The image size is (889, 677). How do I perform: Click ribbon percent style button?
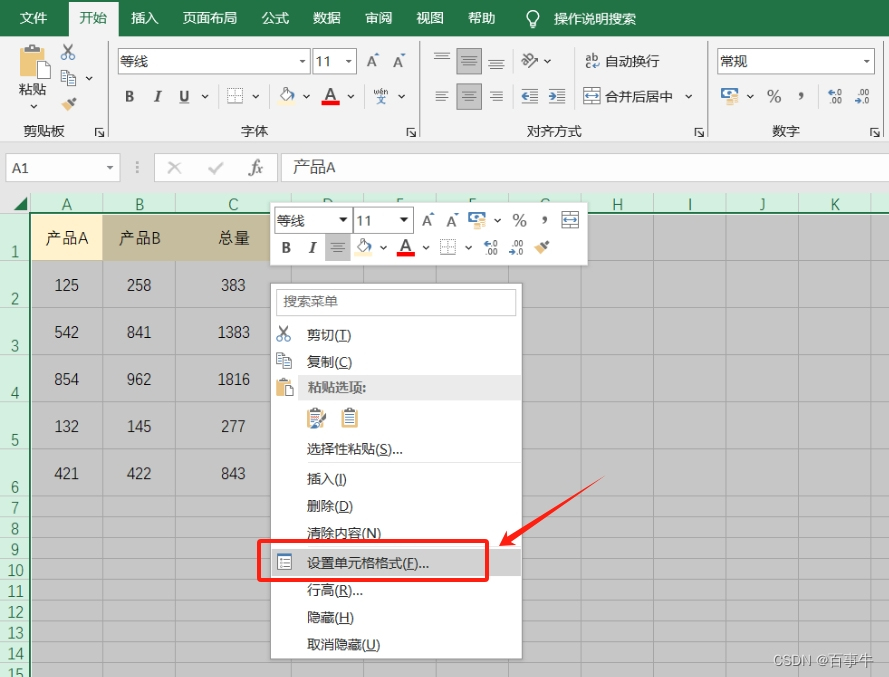point(774,96)
